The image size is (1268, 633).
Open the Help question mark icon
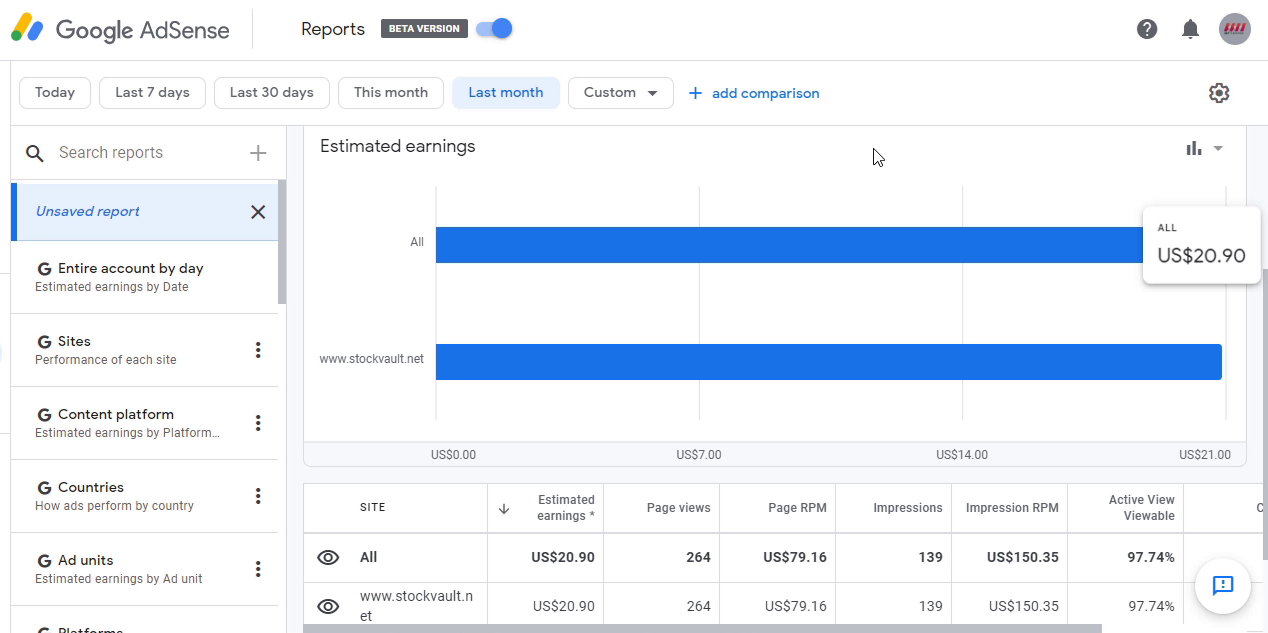1147,29
